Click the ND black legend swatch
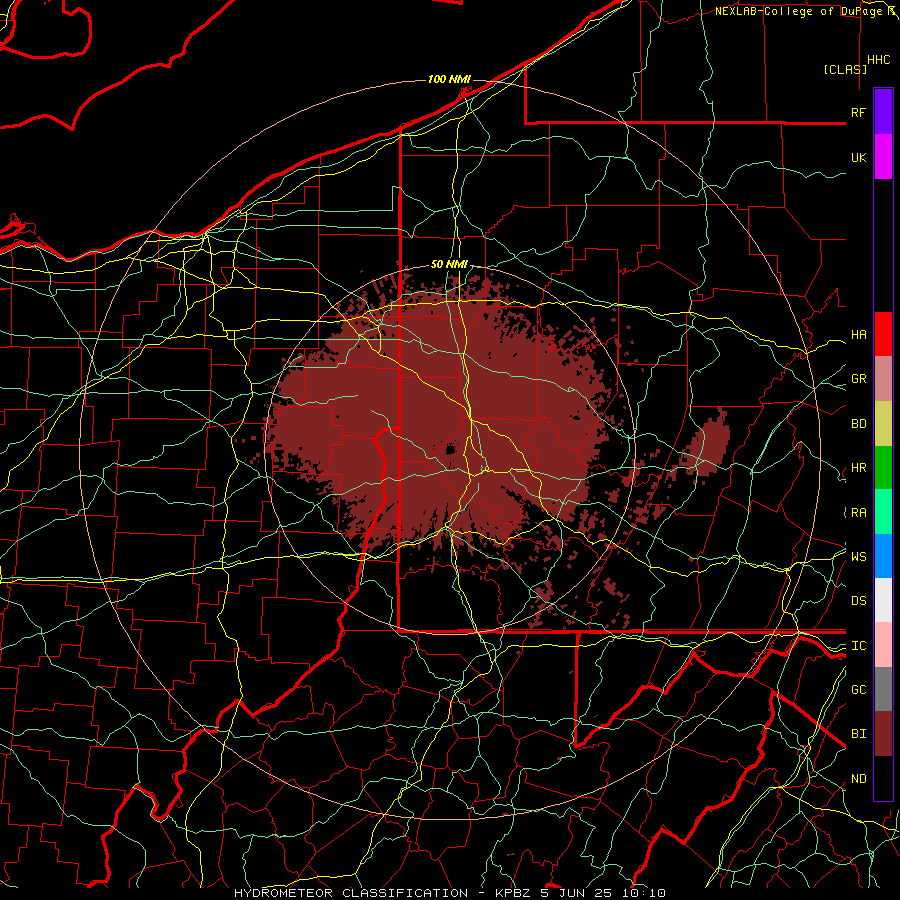 pyautogui.click(x=883, y=778)
